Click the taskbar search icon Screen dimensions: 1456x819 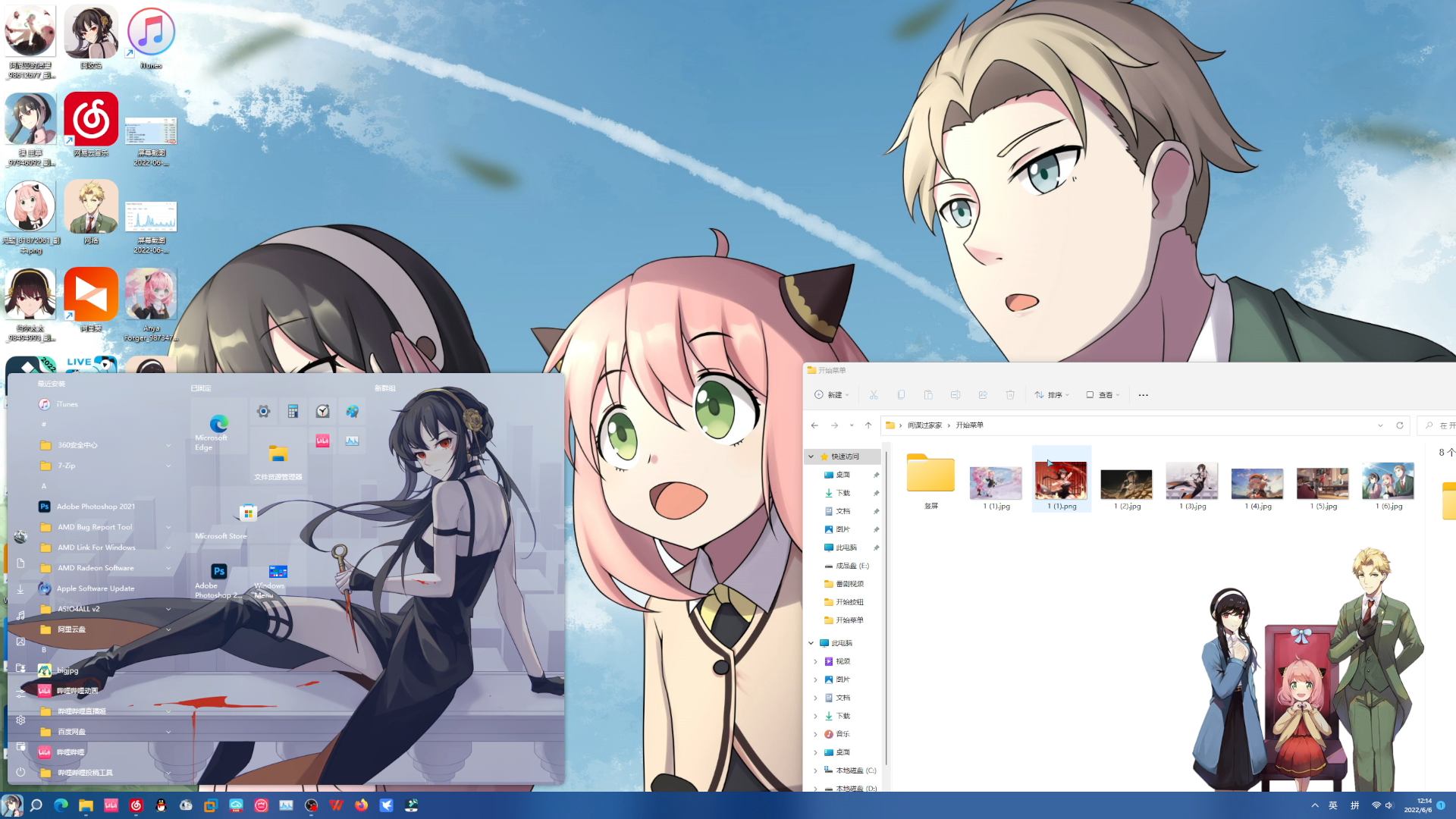[36, 805]
